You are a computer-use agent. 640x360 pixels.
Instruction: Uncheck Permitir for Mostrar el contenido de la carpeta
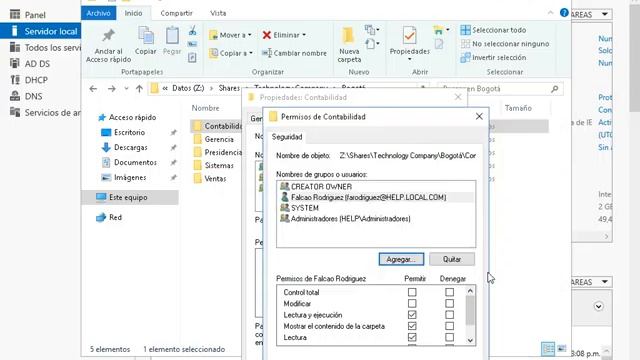click(412, 326)
